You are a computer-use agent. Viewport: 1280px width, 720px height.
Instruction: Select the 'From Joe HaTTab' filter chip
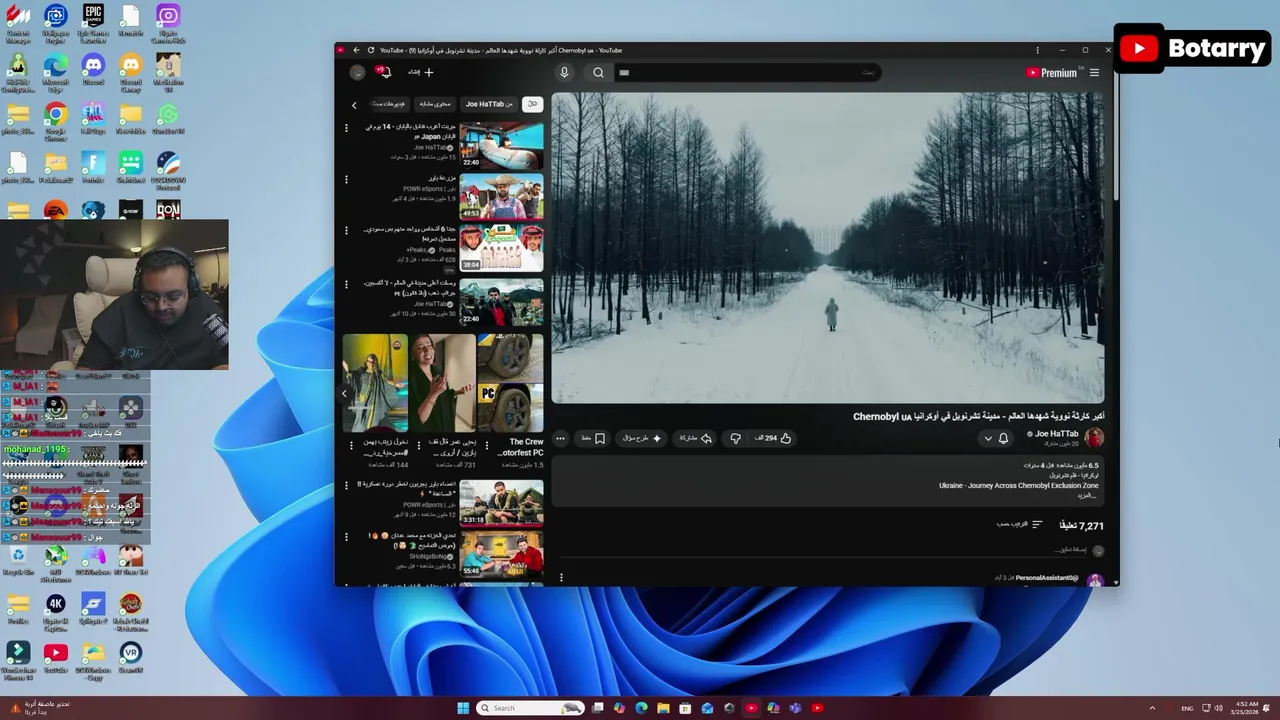(489, 104)
